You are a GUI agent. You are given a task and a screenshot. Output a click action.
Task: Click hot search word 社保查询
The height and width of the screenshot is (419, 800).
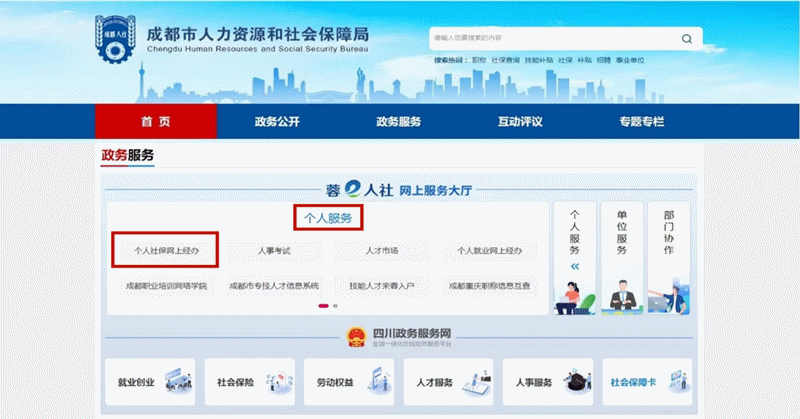(505, 60)
